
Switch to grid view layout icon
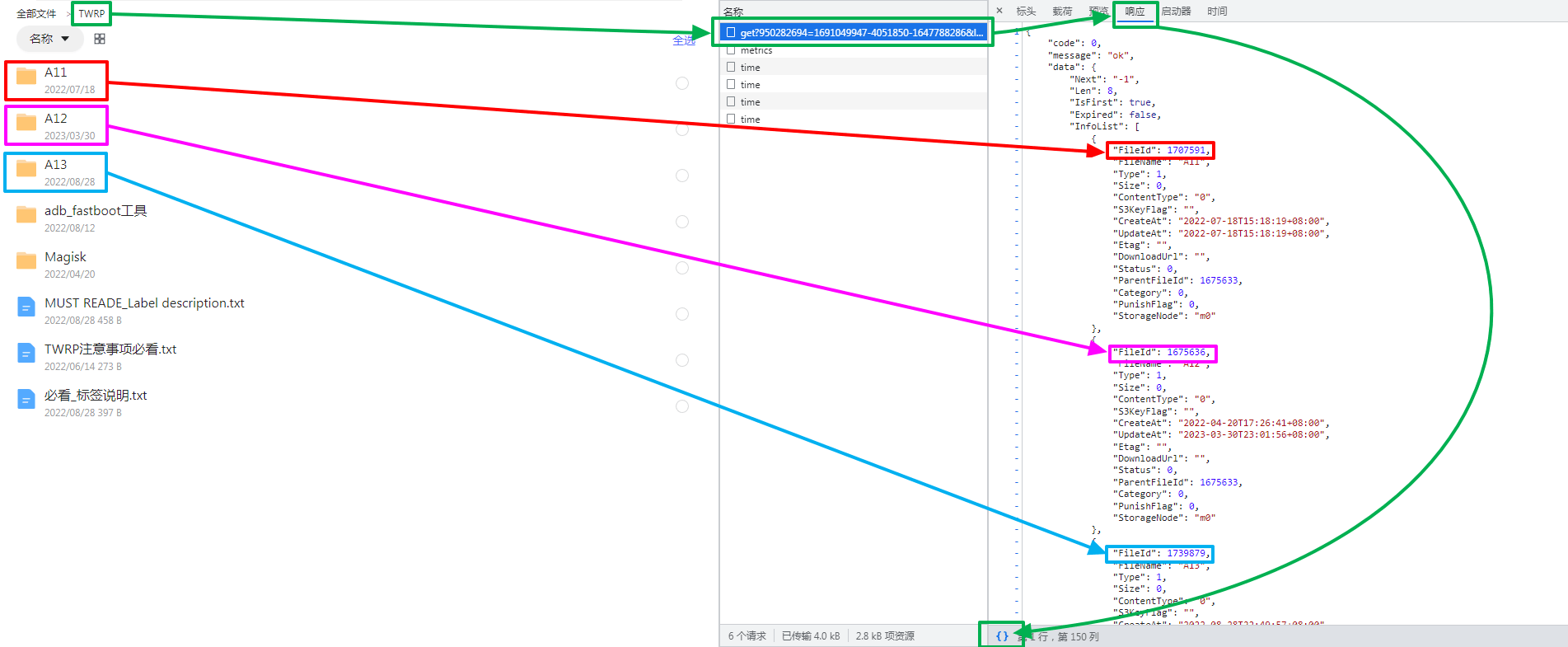click(100, 39)
